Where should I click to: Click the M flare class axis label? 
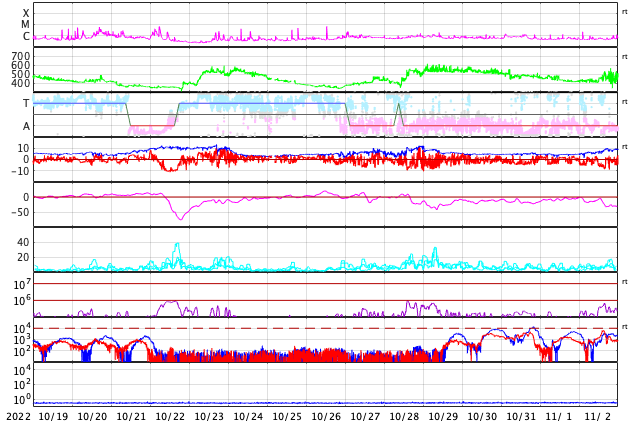click(25, 25)
